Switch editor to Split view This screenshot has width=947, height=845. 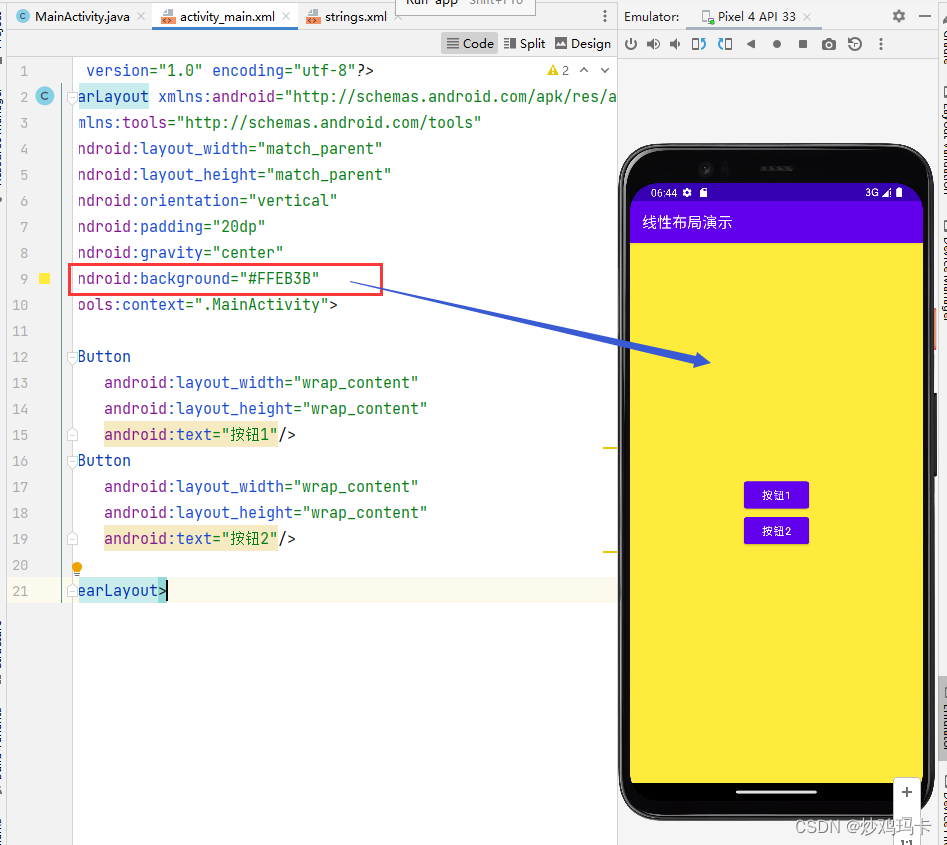pos(524,43)
